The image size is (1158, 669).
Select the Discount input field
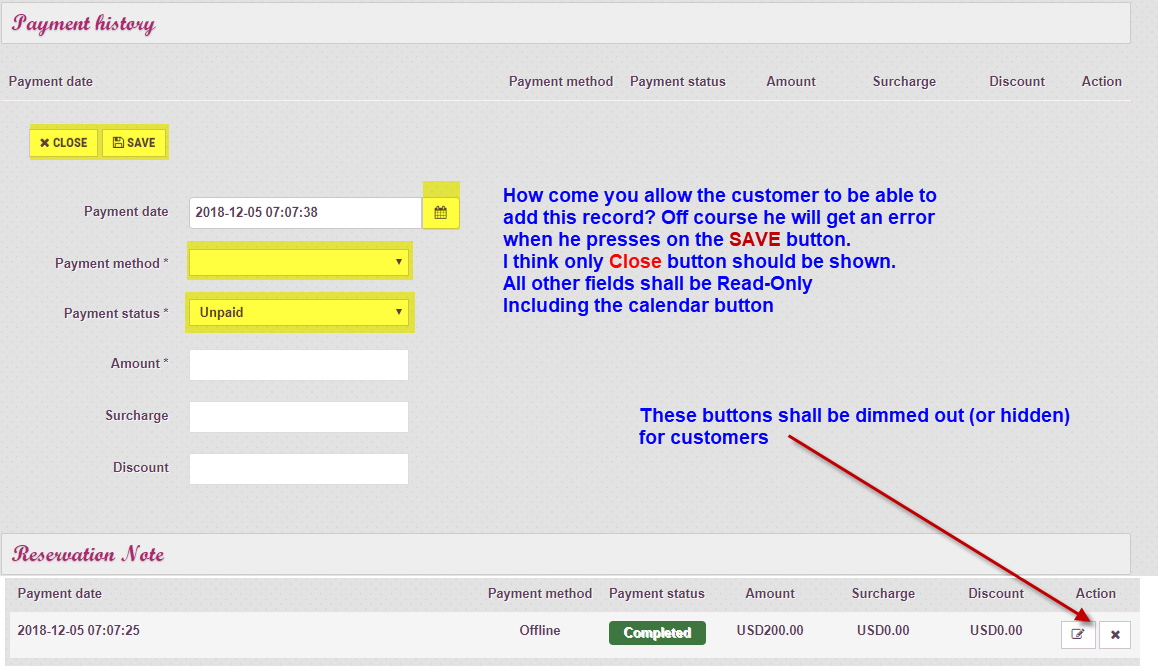299,469
